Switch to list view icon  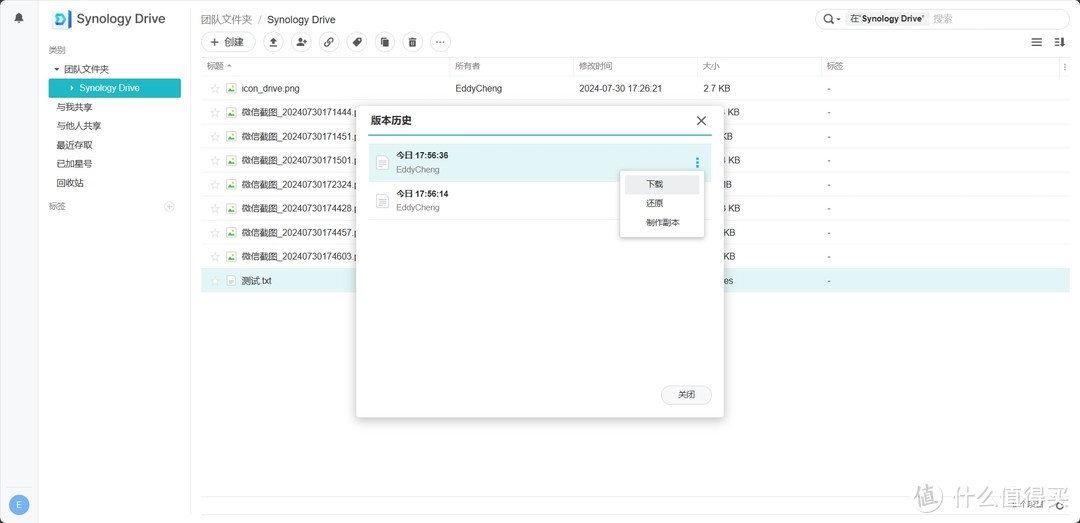[1036, 42]
